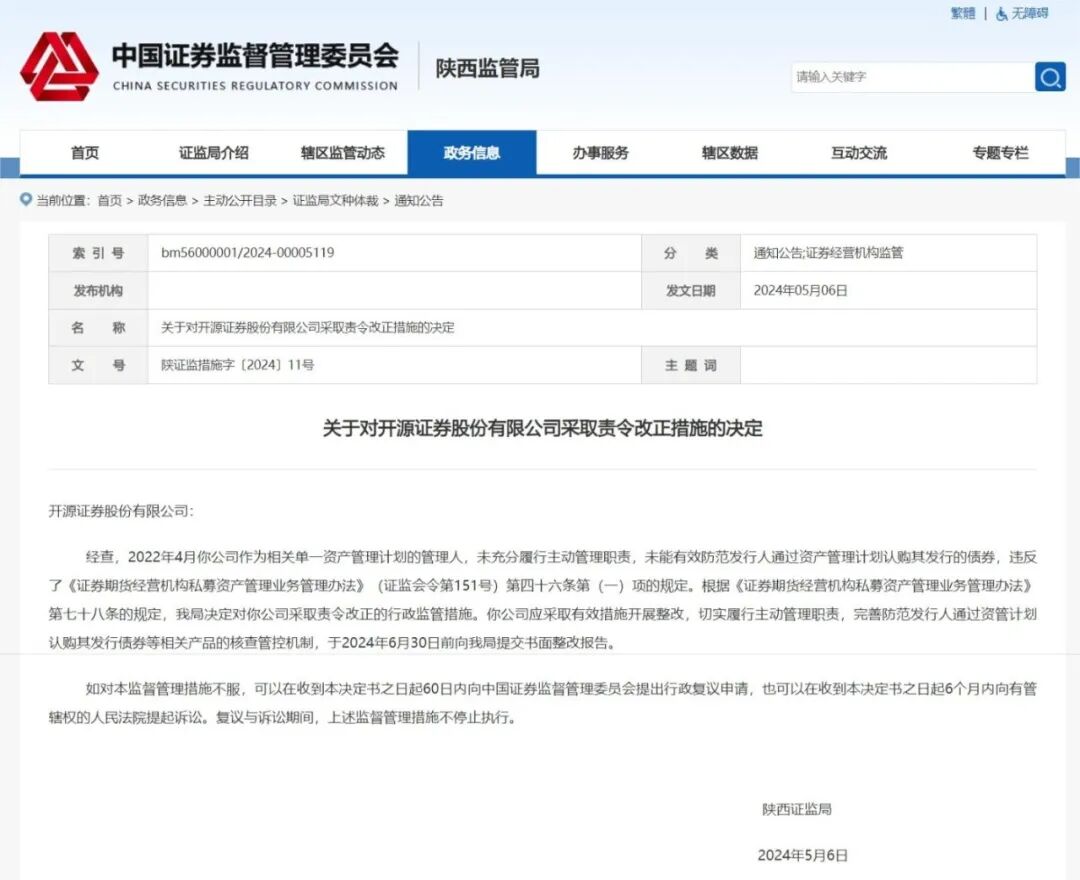This screenshot has height=880, width=1080.
Task: Click the CSRC red logo emblem
Action: click(x=59, y=67)
